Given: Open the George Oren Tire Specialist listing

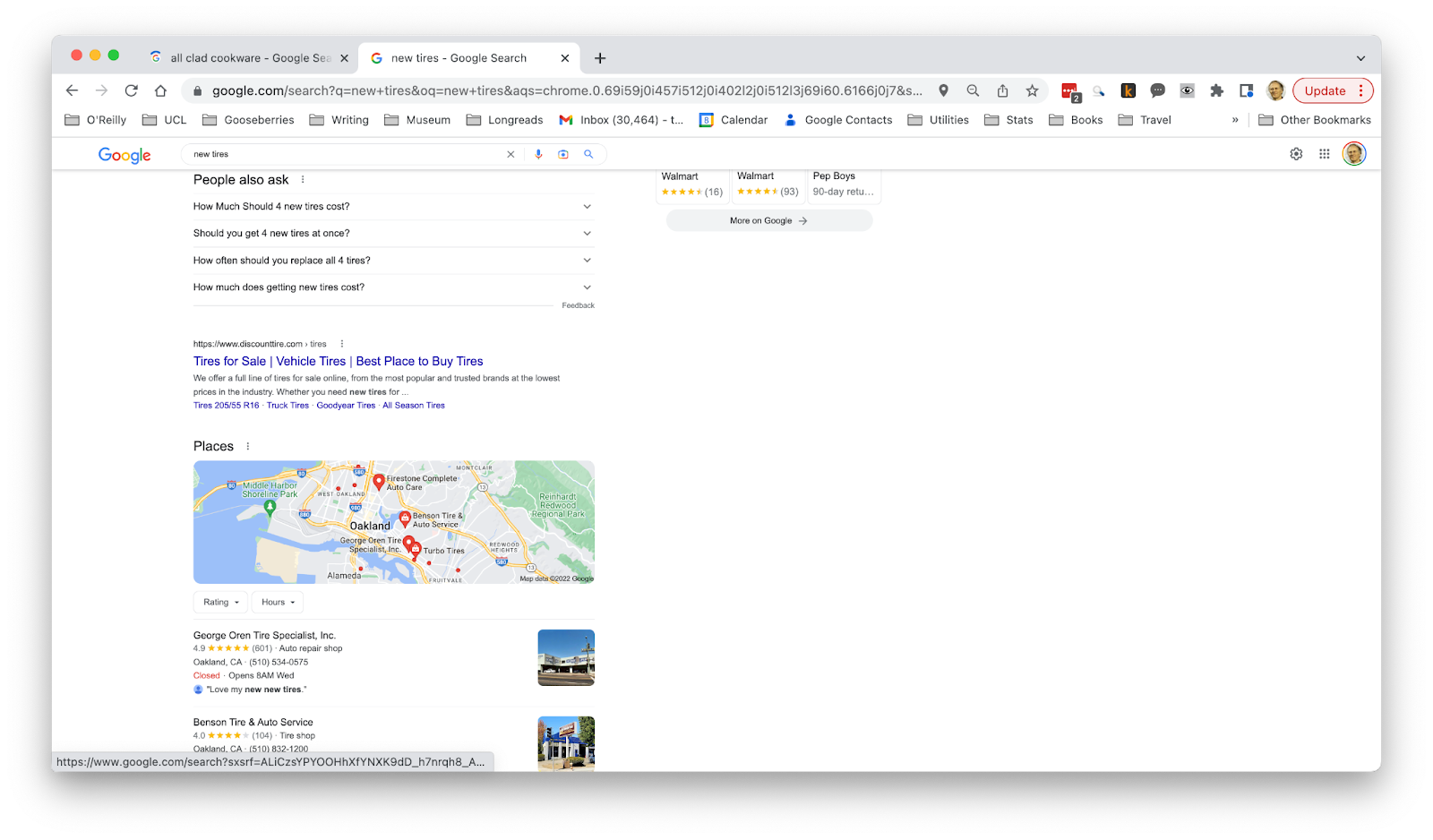Looking at the screenshot, I should click(x=264, y=635).
